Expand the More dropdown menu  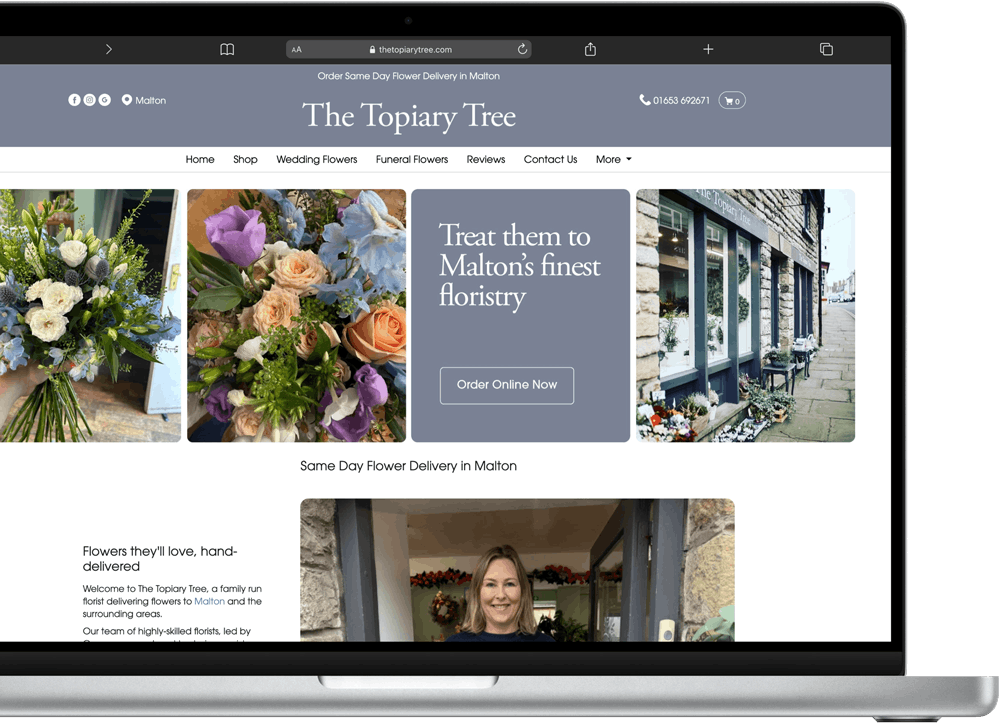[x=613, y=160]
